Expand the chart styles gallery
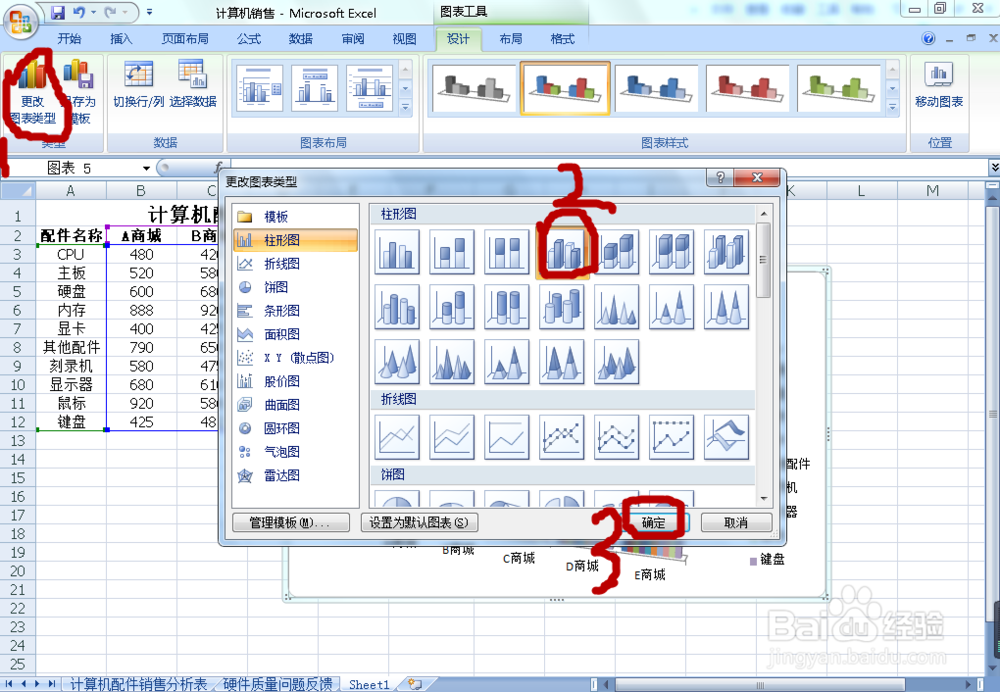 tap(893, 108)
